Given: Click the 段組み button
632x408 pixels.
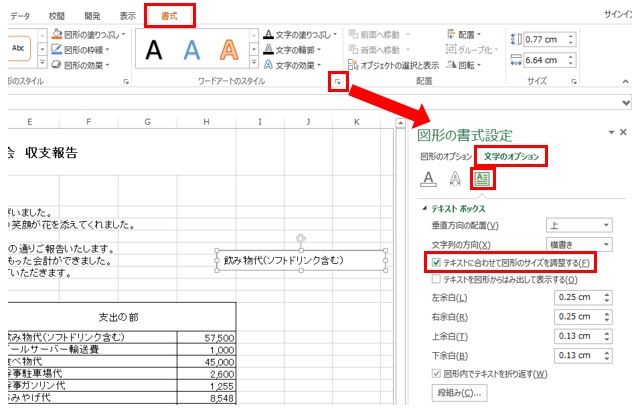Looking at the screenshot, I should (x=459, y=393).
